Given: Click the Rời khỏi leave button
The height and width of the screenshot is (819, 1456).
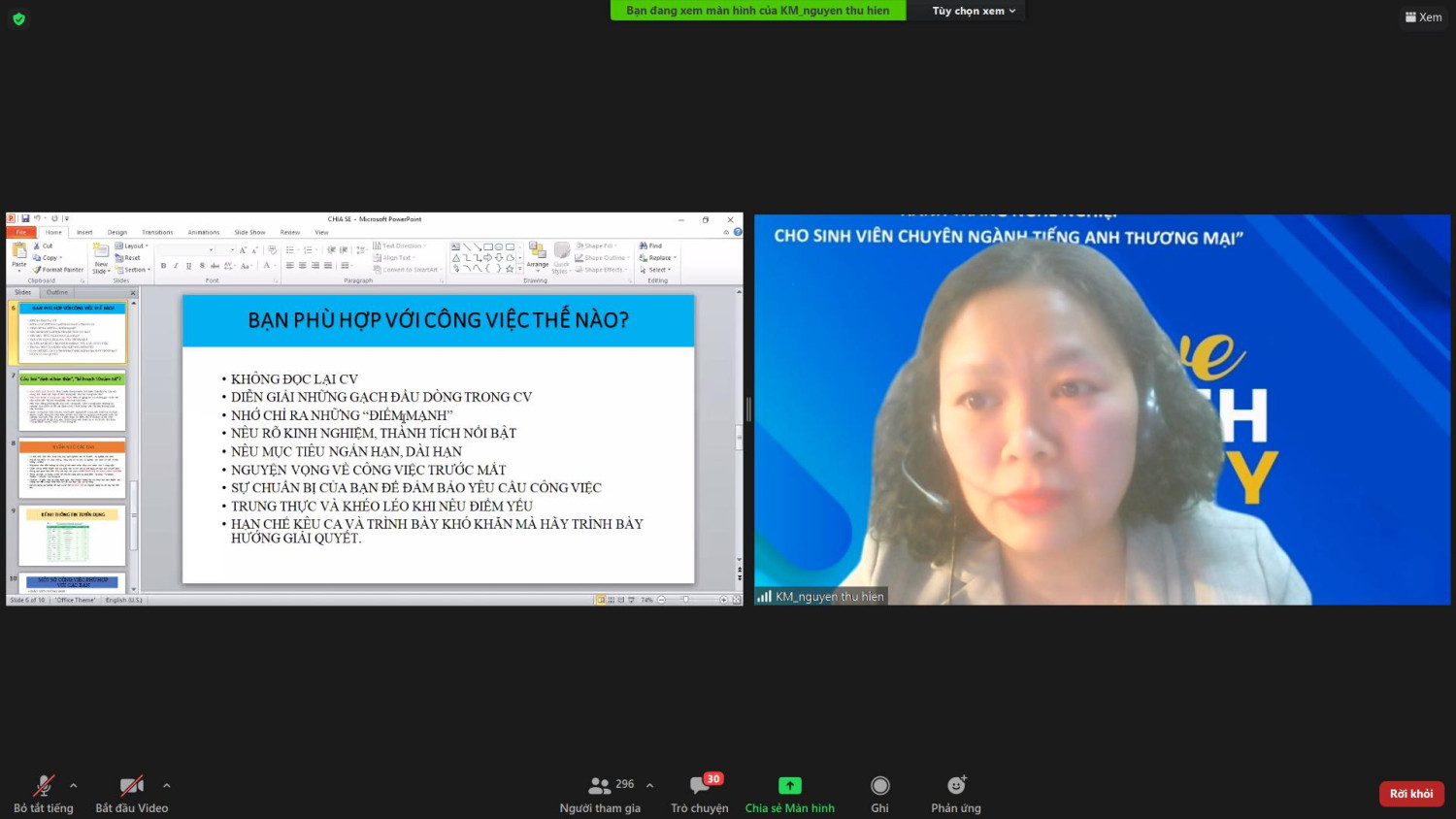Looking at the screenshot, I should (x=1411, y=794).
